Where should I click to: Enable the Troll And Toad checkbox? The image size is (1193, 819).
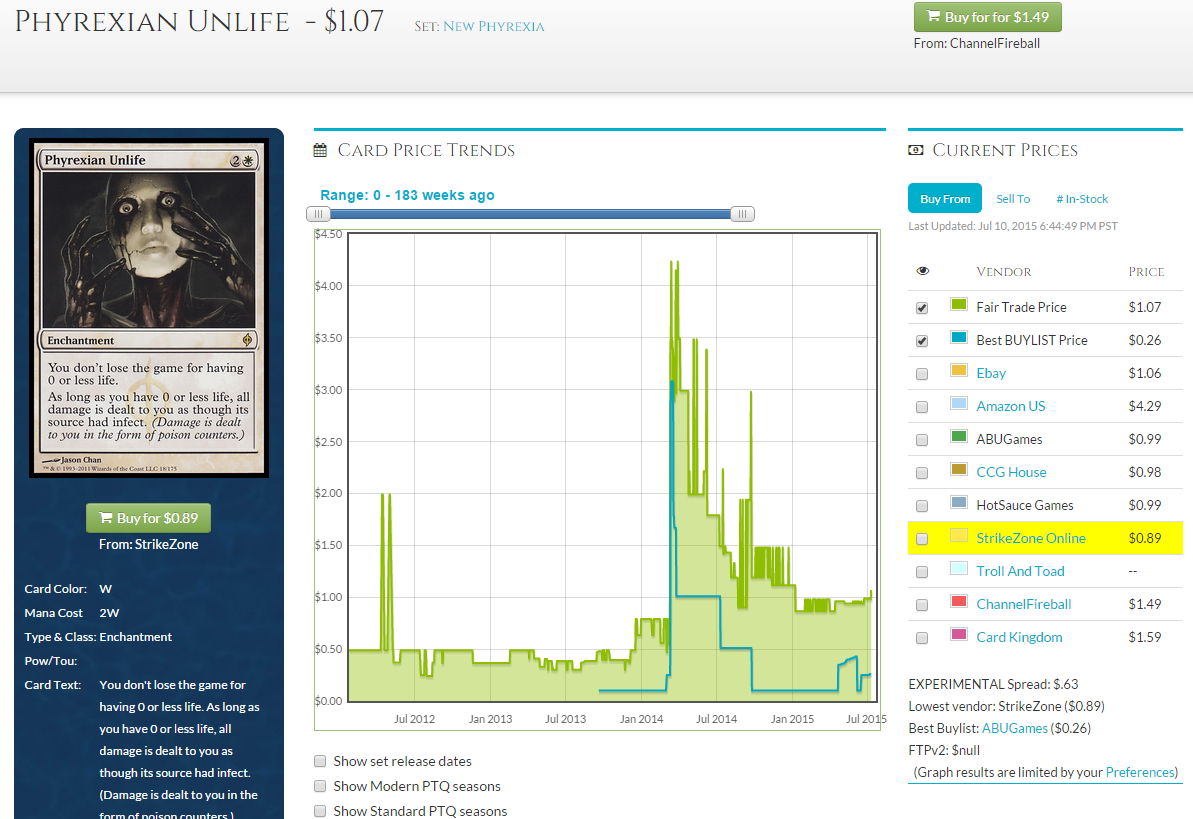tap(922, 572)
